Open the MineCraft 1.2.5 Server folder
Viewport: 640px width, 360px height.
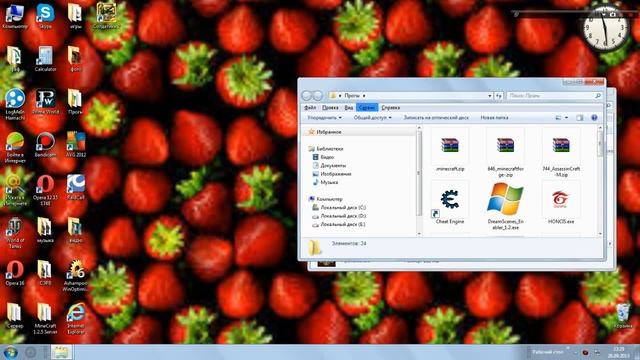[x=45, y=319]
